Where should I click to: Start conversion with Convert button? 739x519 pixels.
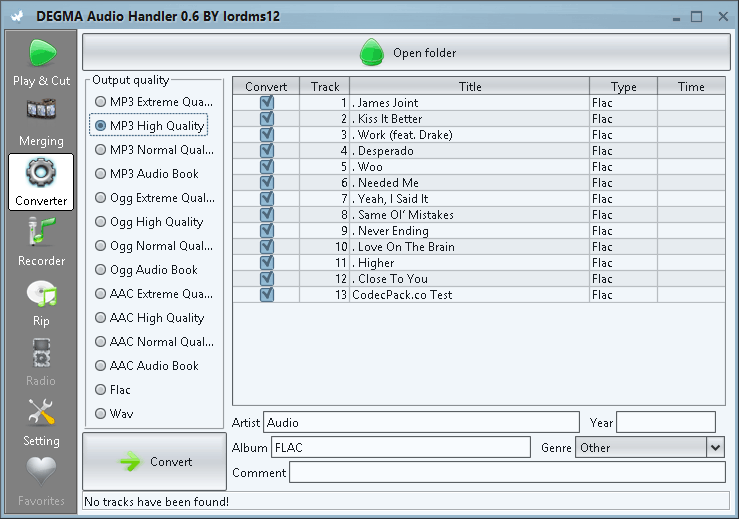155,461
